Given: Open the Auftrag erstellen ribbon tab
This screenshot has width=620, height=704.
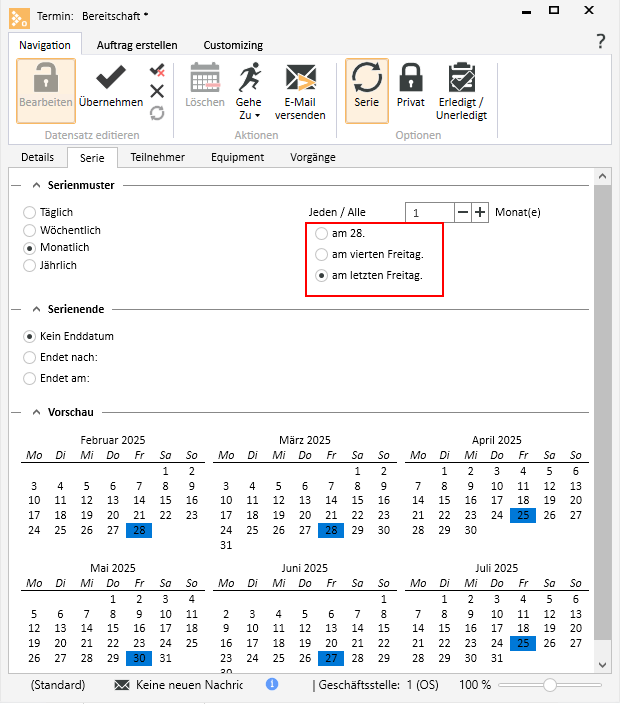Looking at the screenshot, I should click(x=137, y=45).
